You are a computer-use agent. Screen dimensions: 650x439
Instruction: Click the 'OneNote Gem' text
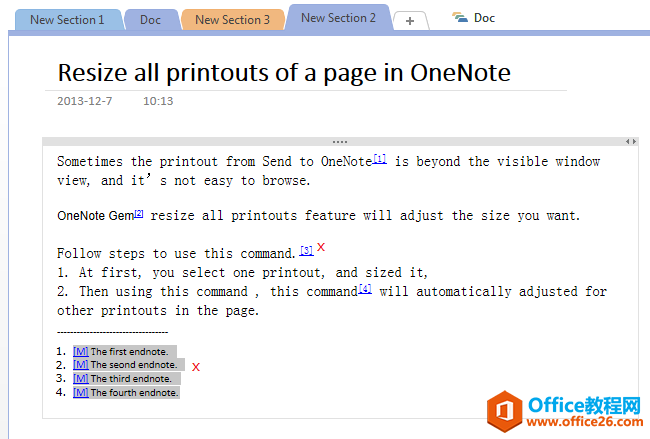(x=95, y=216)
